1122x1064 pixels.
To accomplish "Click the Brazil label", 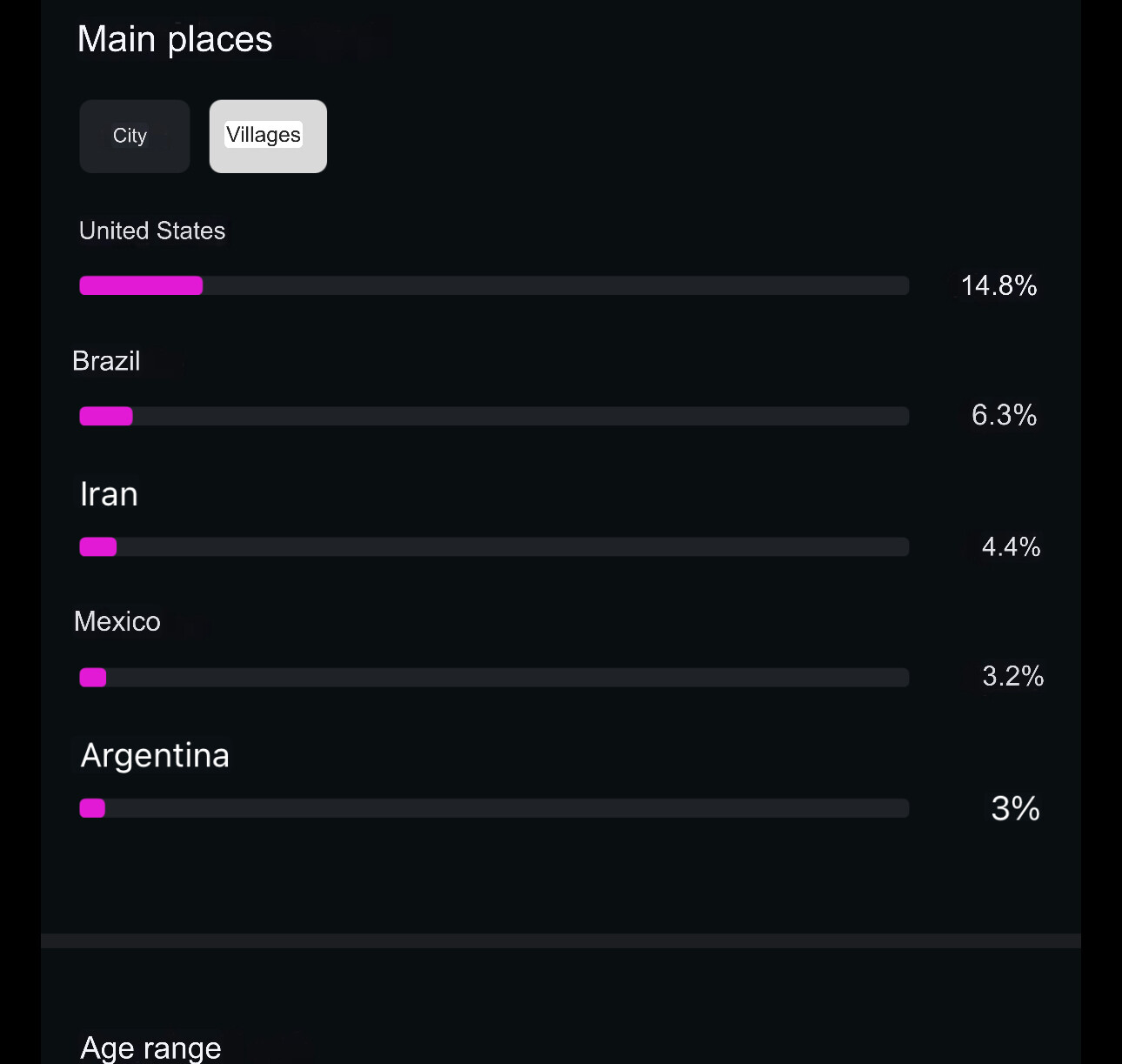I will tap(106, 361).
